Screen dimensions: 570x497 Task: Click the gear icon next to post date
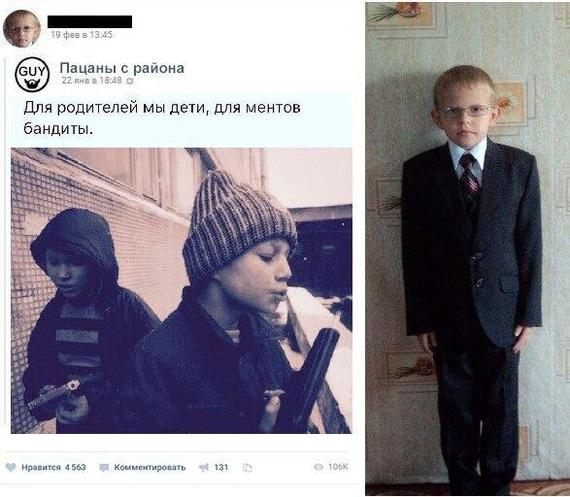point(130,81)
